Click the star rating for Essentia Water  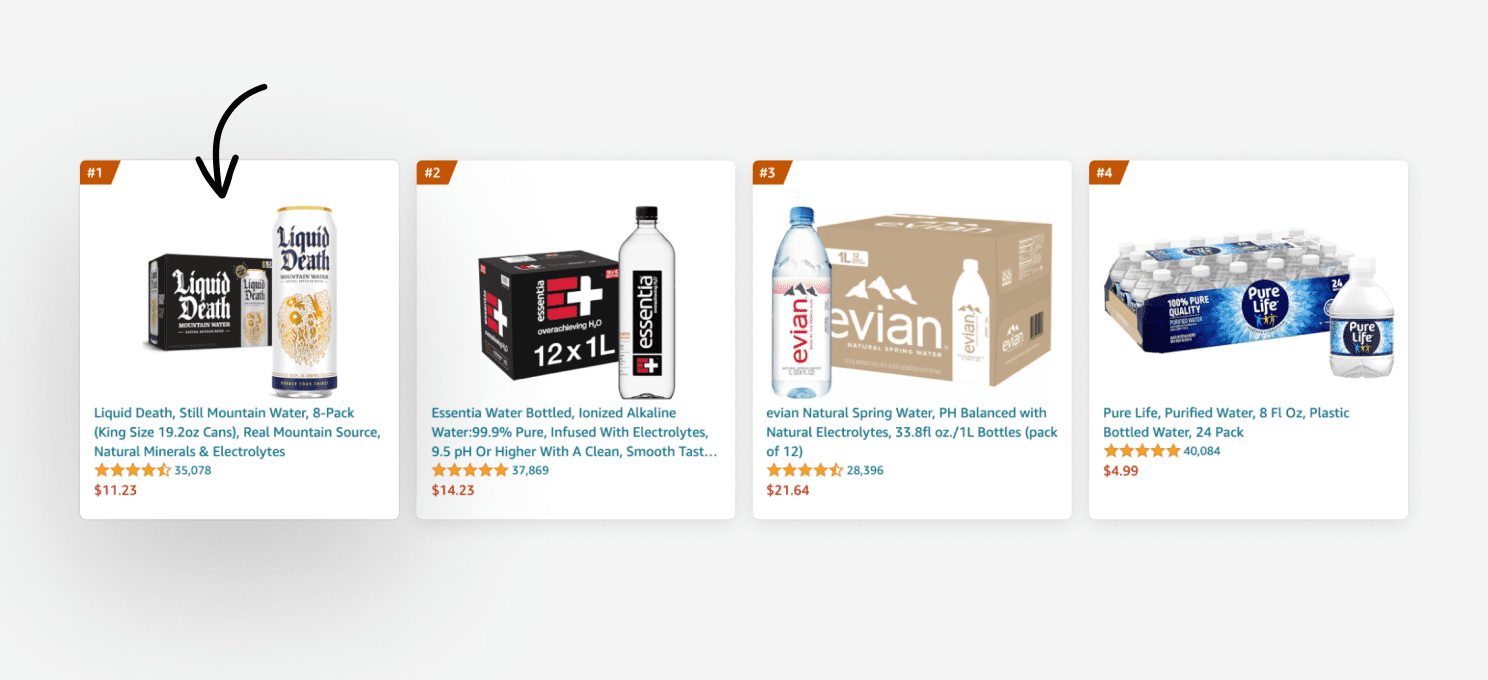pos(469,470)
